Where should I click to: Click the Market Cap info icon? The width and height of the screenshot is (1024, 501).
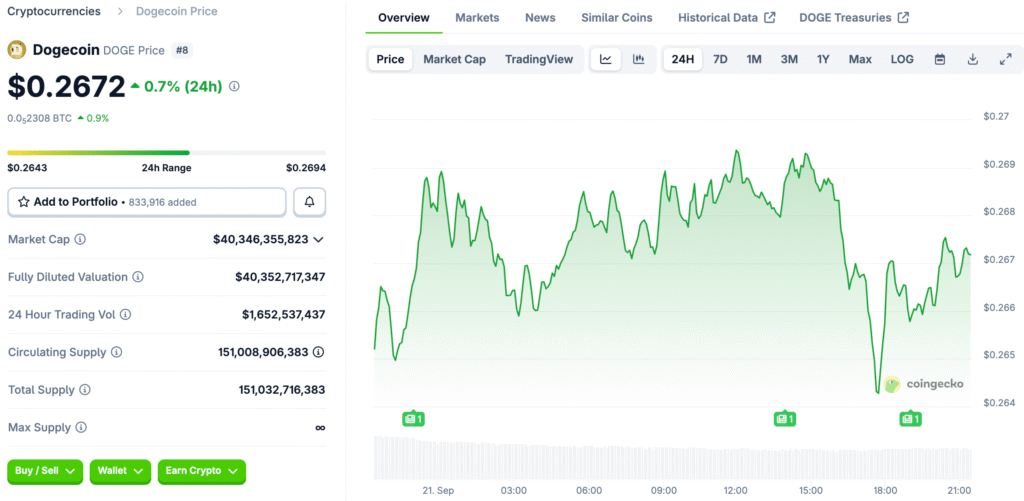80,240
